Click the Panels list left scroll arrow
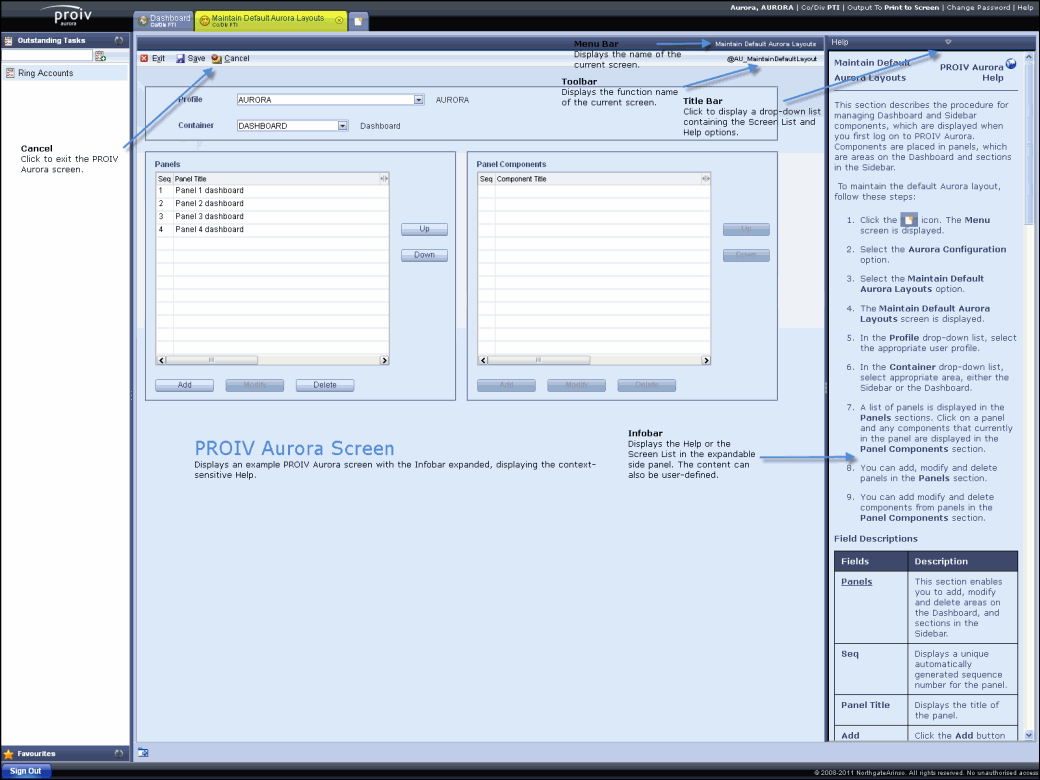The width and height of the screenshot is (1040, 780). pos(161,360)
